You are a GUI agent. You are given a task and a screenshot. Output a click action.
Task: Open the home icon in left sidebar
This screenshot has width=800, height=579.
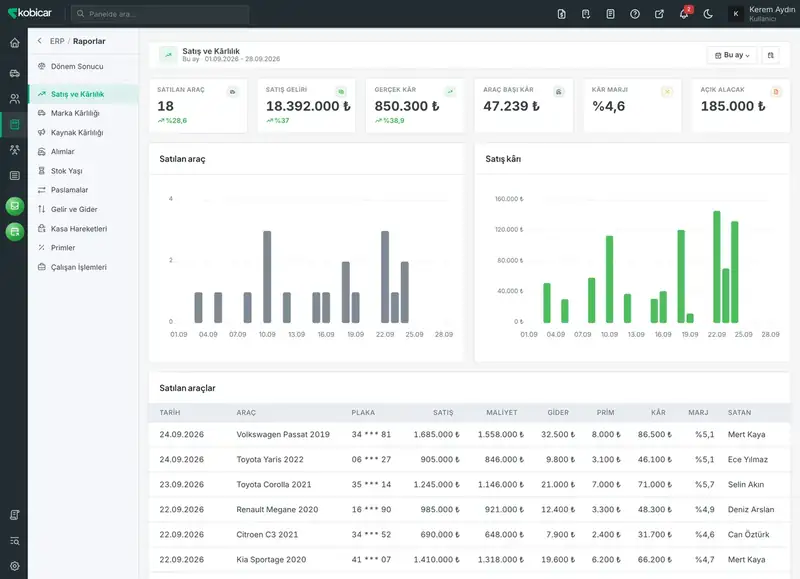point(14,43)
